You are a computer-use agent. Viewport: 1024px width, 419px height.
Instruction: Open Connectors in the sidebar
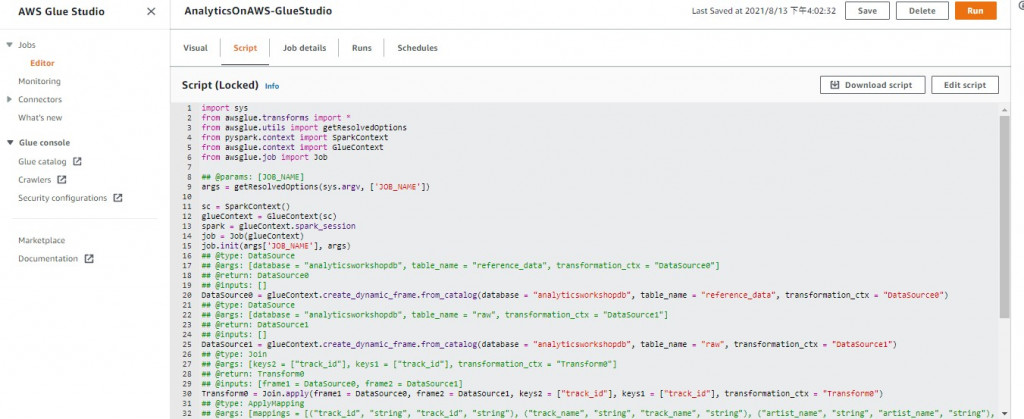[x=40, y=99]
